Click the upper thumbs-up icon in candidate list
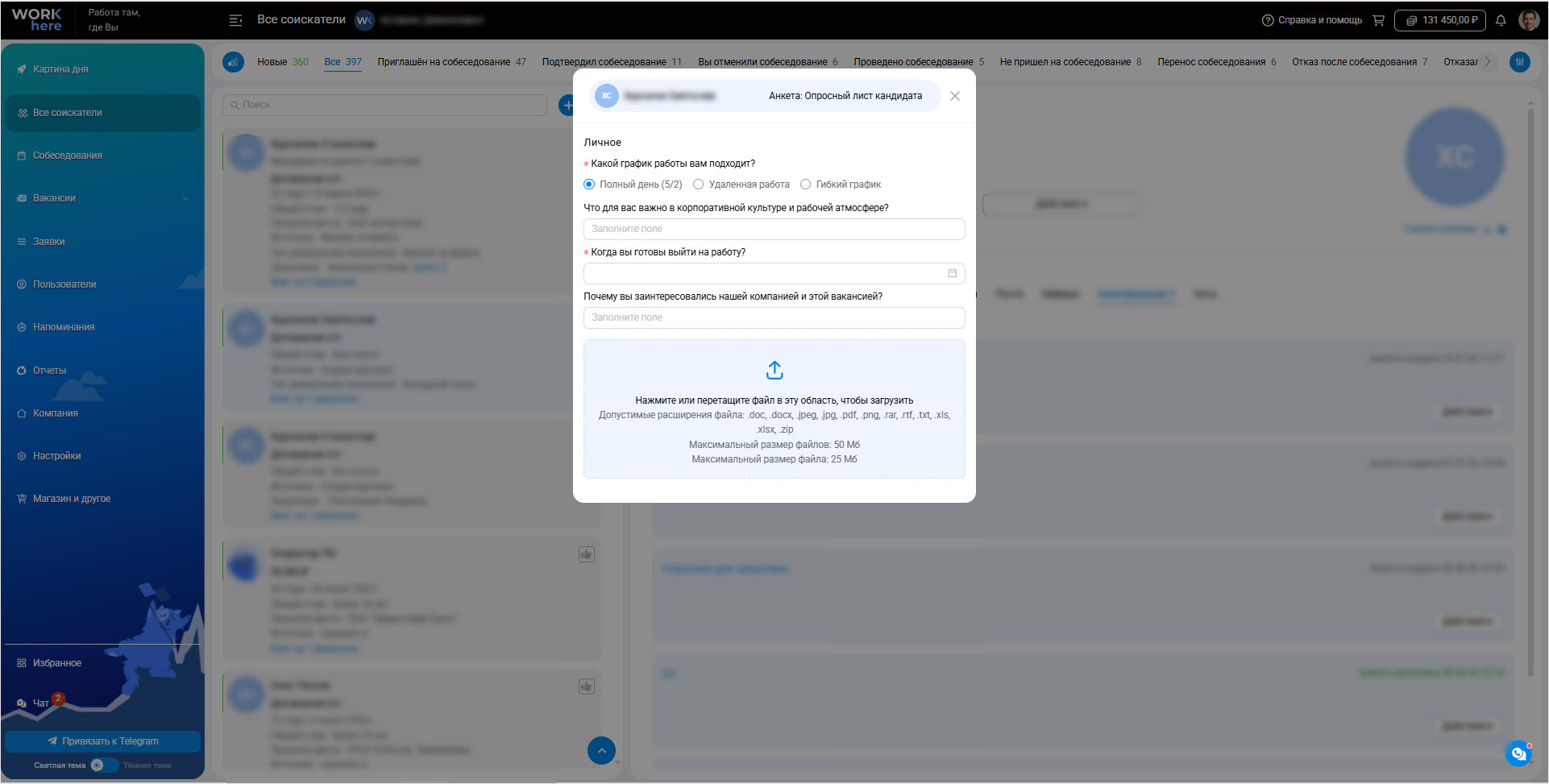 coord(587,554)
